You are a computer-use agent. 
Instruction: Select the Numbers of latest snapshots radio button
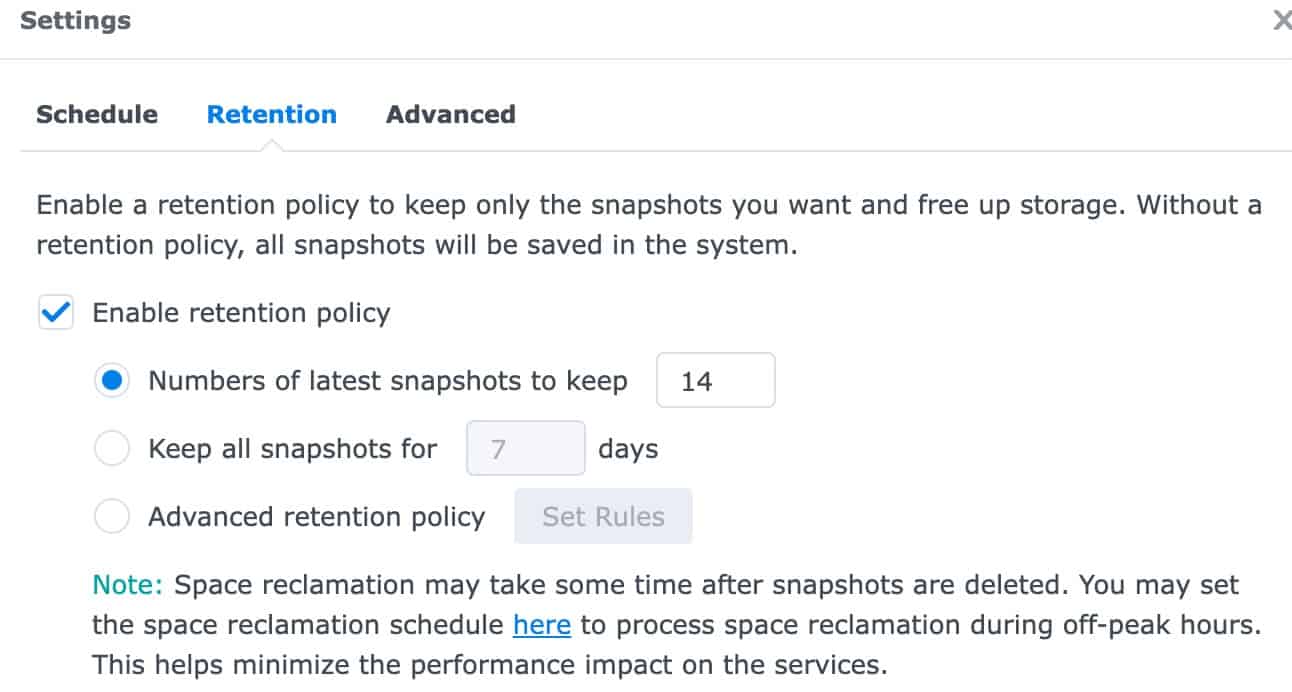pyautogui.click(x=112, y=381)
